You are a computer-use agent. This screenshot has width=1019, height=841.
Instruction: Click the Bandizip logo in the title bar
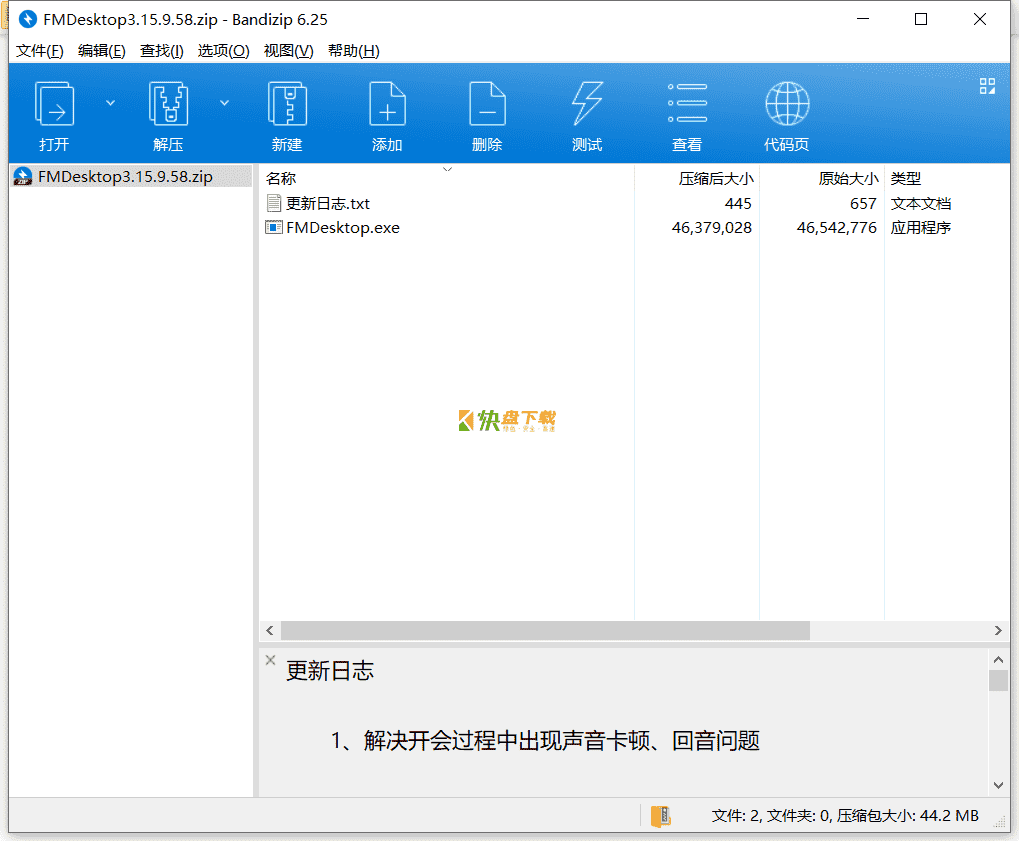pos(28,19)
